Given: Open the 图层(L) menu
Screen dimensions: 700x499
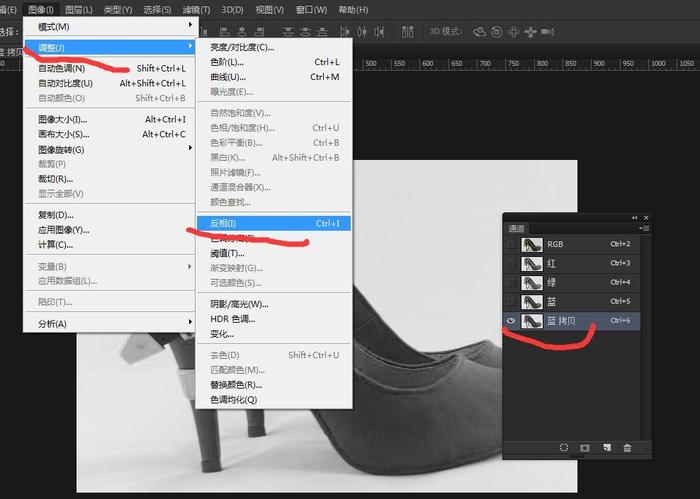Looking at the screenshot, I should click(x=79, y=9).
